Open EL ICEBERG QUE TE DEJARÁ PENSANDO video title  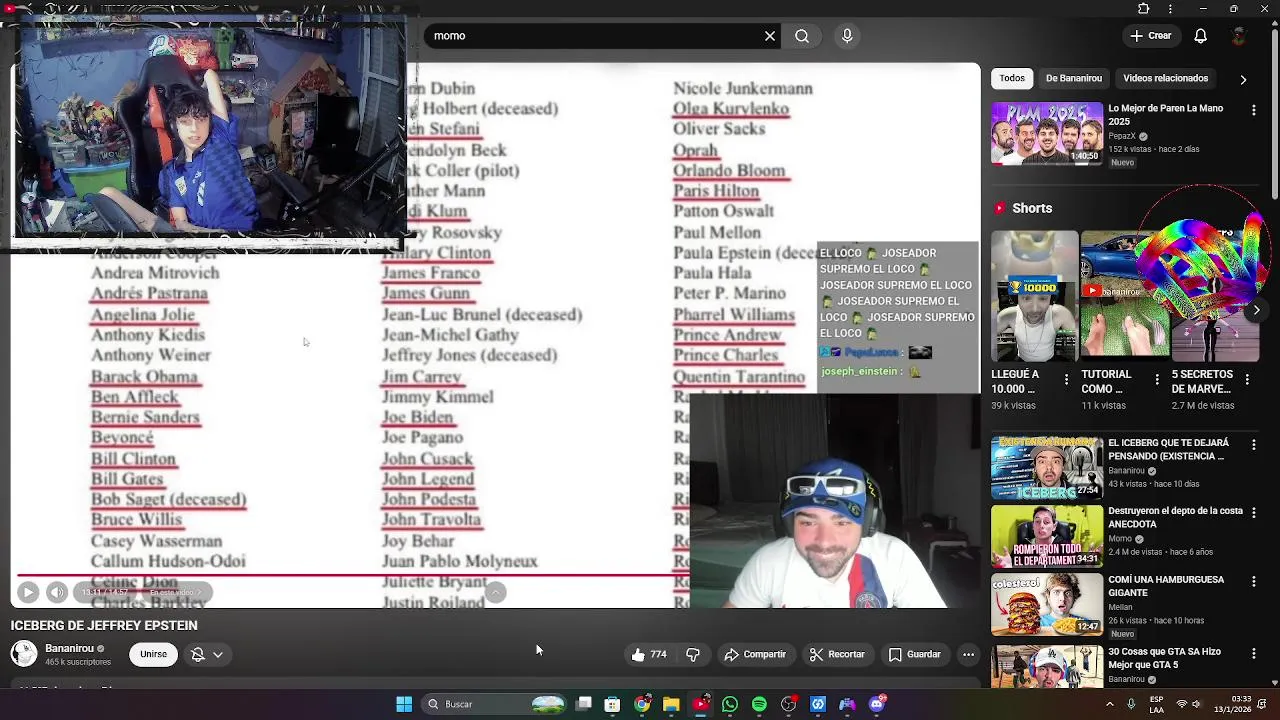pyautogui.click(x=1168, y=449)
